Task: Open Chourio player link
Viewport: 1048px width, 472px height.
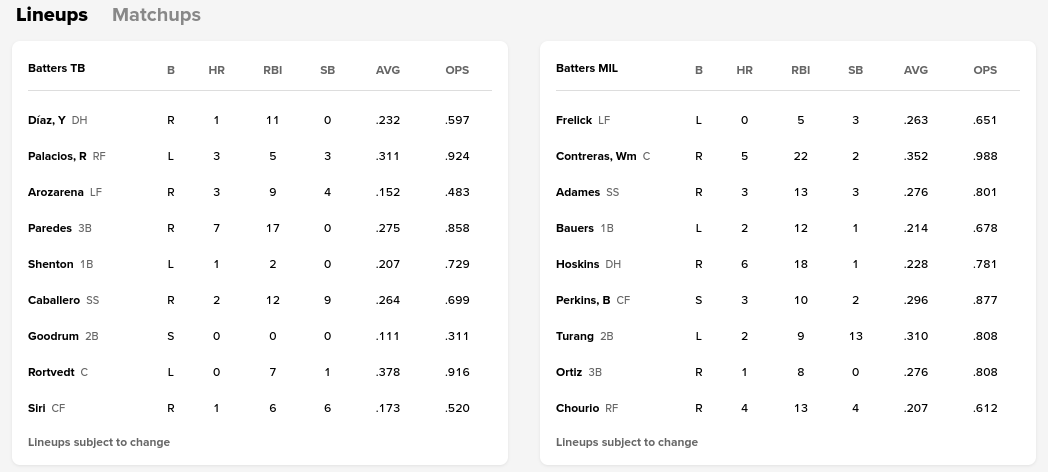Action: tap(578, 408)
